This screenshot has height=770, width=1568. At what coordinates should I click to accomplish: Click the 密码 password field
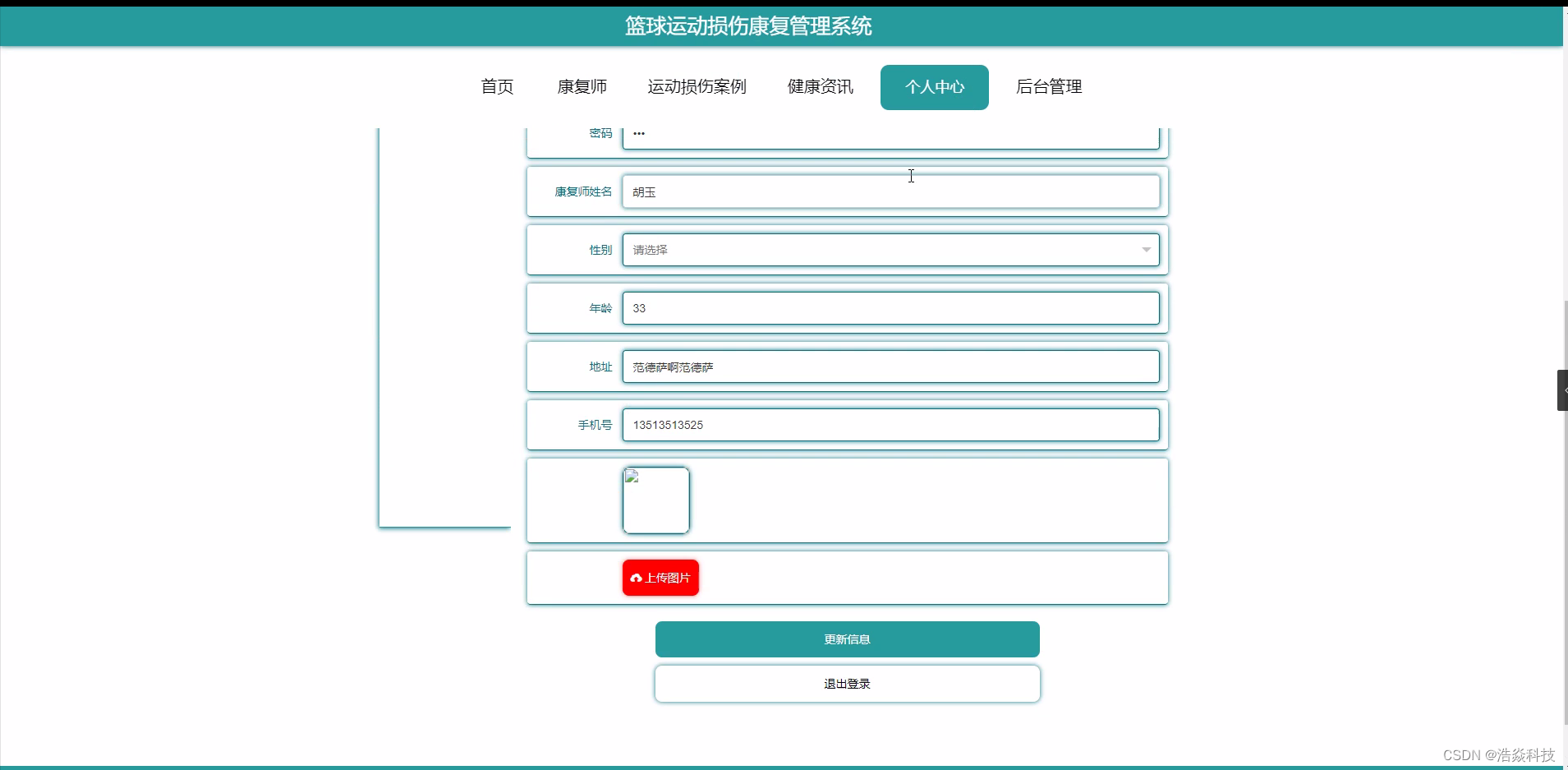coord(891,136)
